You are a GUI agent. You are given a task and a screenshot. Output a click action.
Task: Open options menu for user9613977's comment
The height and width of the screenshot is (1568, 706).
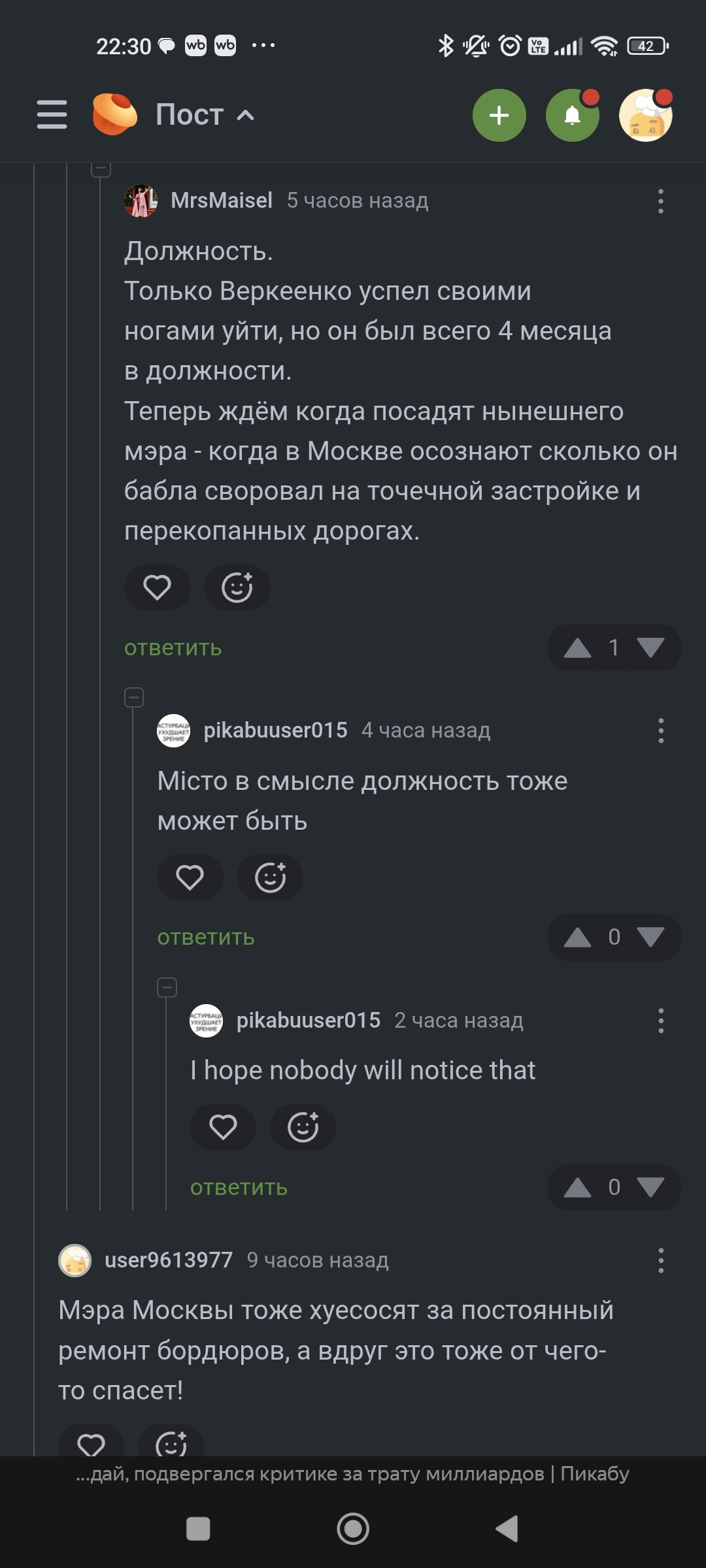pos(661,1260)
